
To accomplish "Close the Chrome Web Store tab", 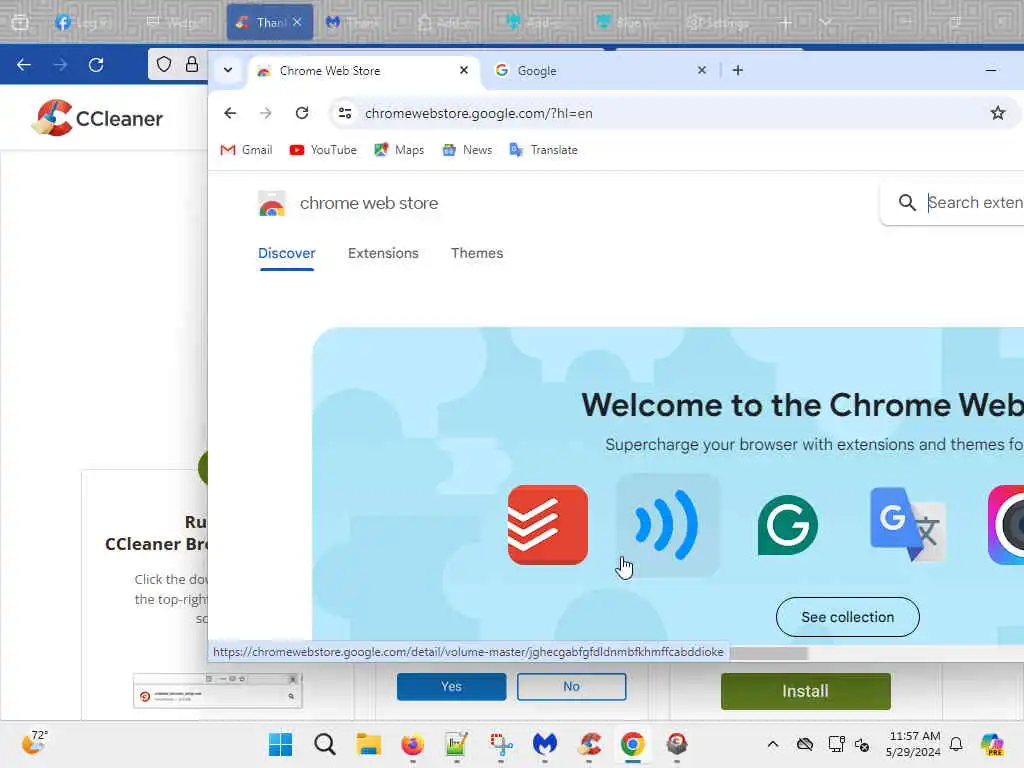I will pyautogui.click(x=464, y=70).
